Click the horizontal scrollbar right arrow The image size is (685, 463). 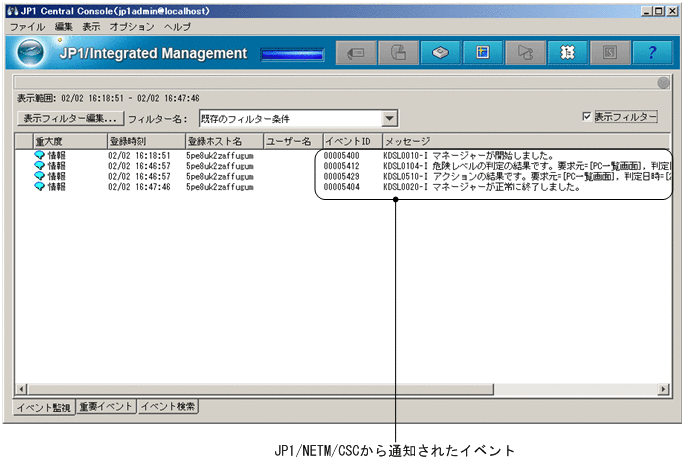[663, 388]
